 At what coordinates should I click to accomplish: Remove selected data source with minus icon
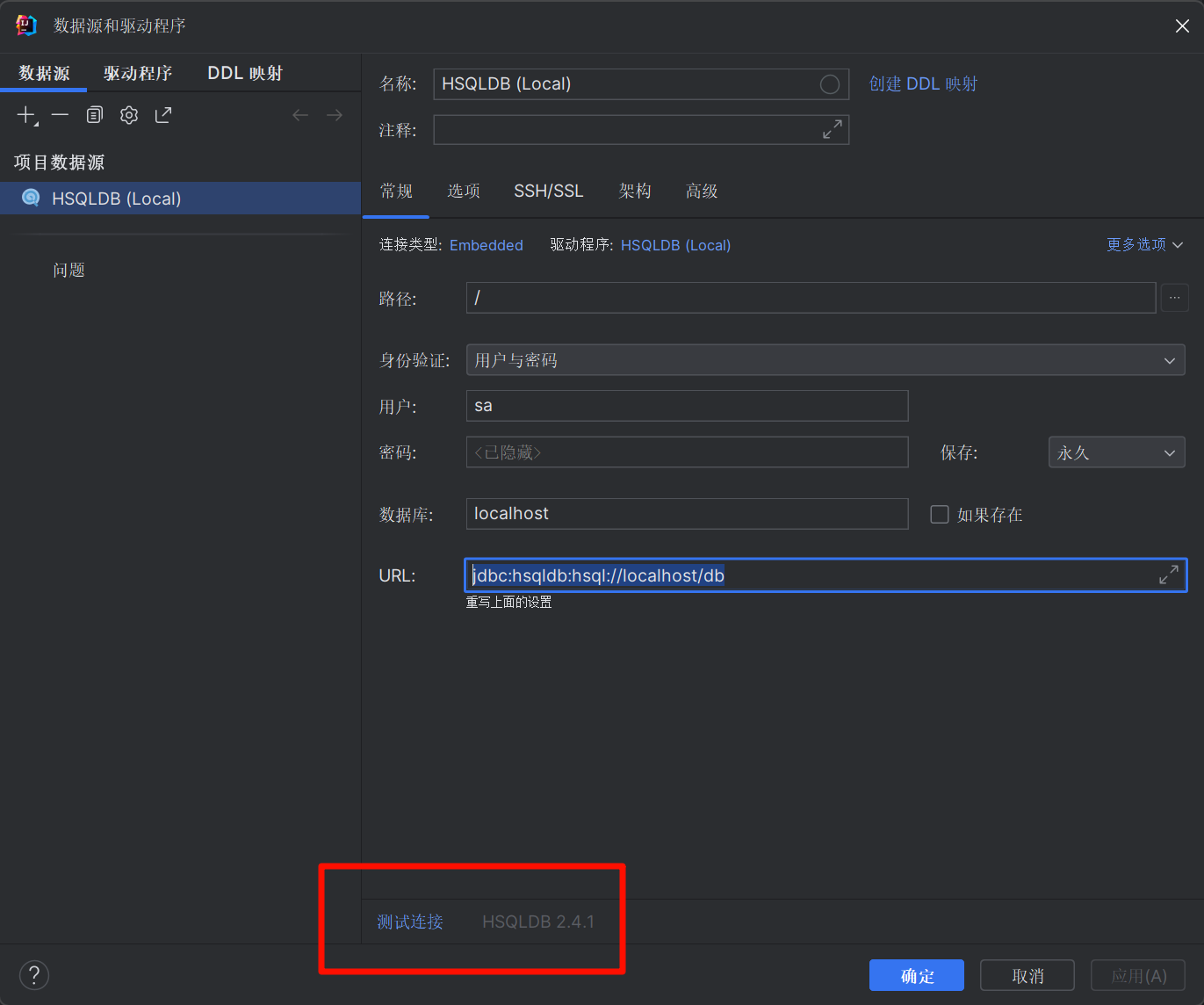click(x=60, y=115)
